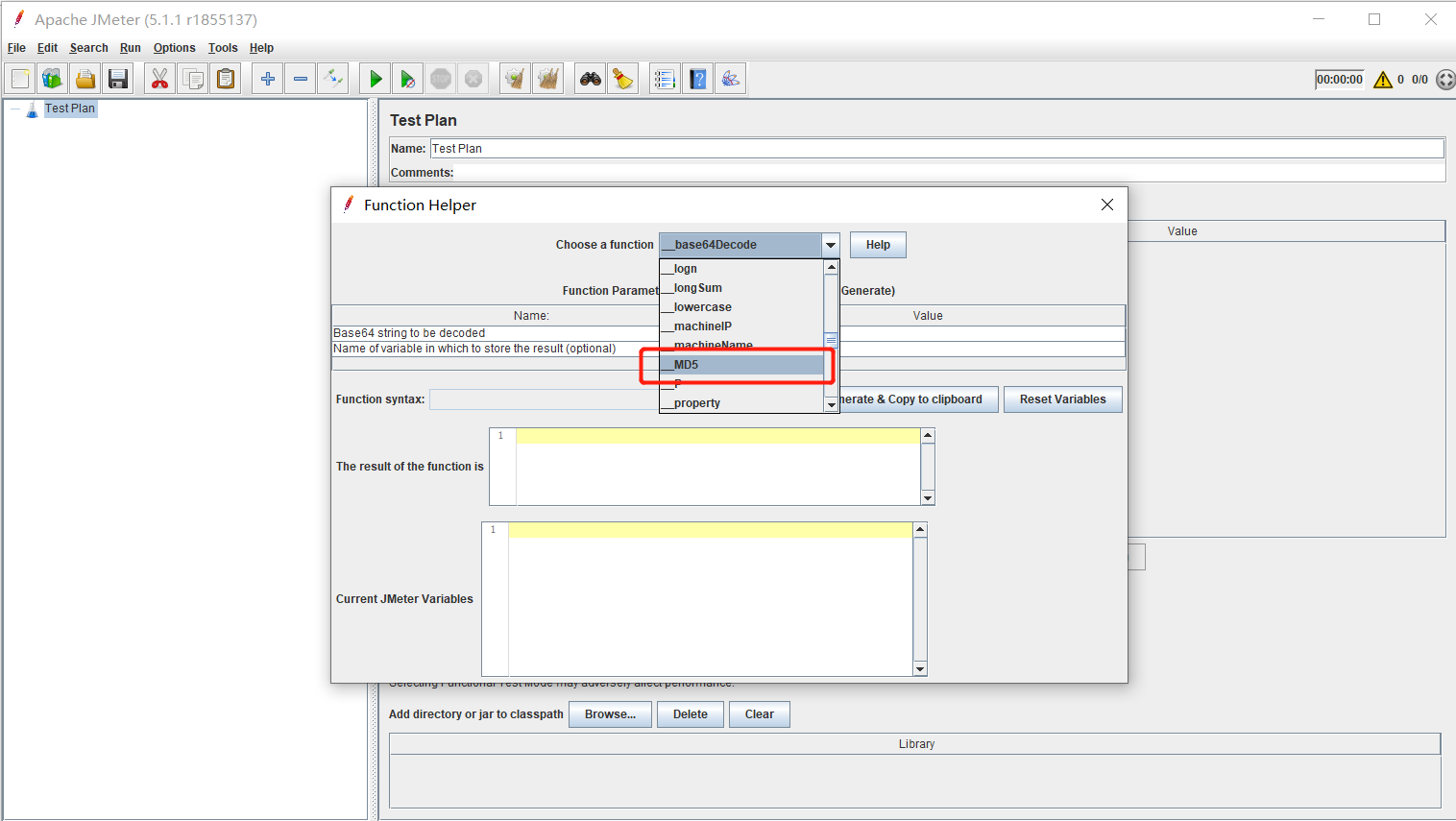Click the function list scroll-up arrow
The image size is (1456, 821).
tap(832, 267)
